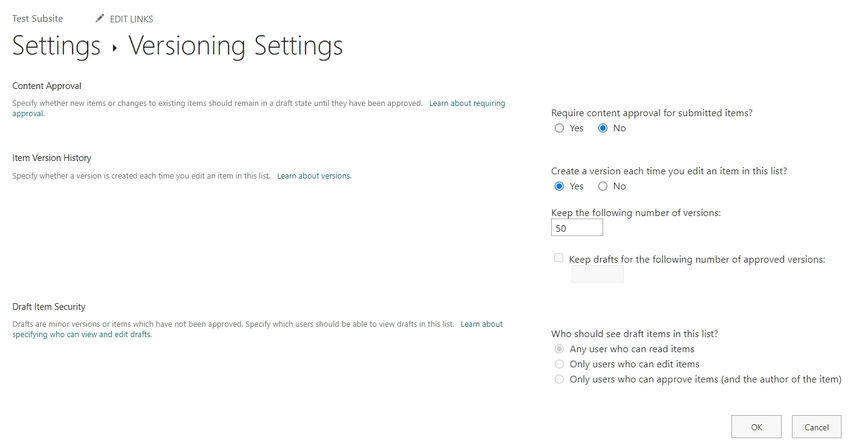The image size is (850, 446).
Task: Click the breadcrumb arrow separator
Action: click(x=114, y=48)
